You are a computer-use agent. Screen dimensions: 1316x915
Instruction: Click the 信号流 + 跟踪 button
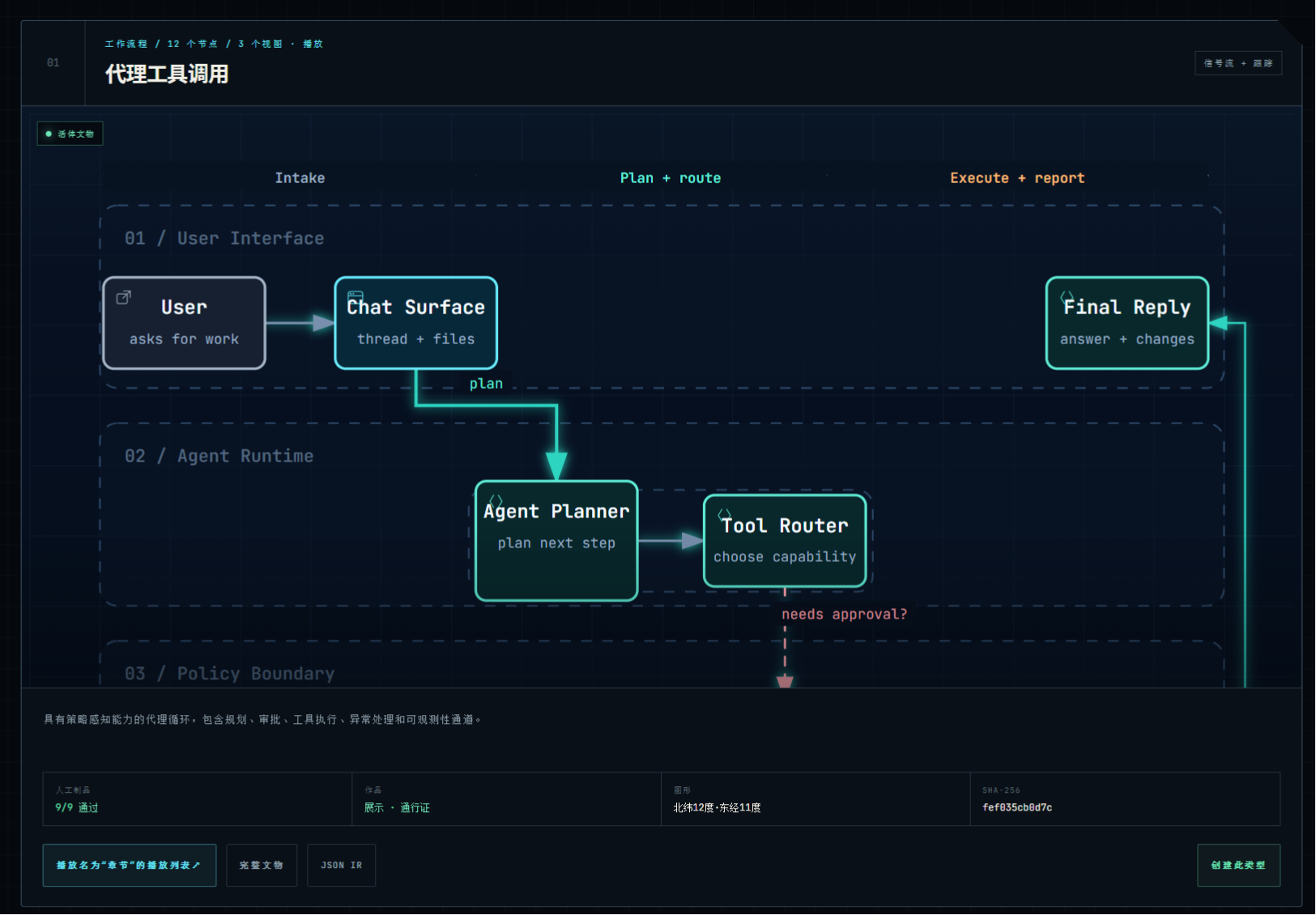click(x=1238, y=63)
